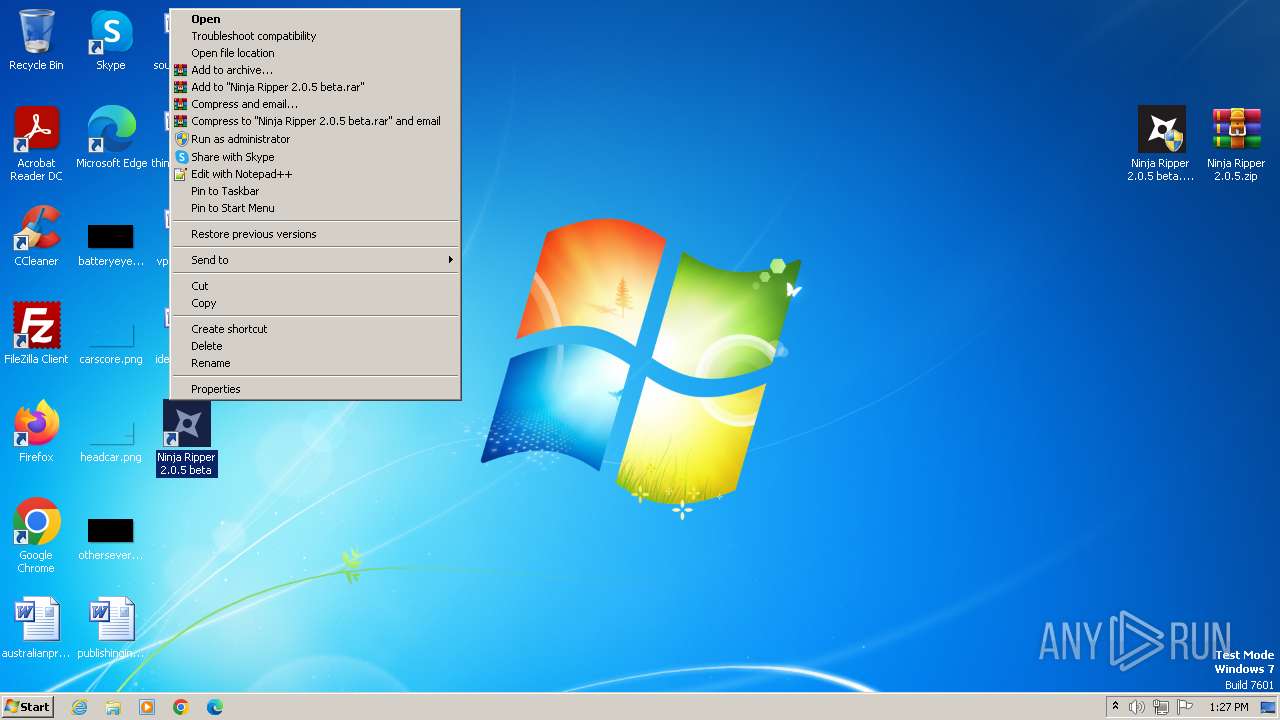Choose Compress and email...
Viewport: 1280px width, 720px height.
click(x=315, y=104)
